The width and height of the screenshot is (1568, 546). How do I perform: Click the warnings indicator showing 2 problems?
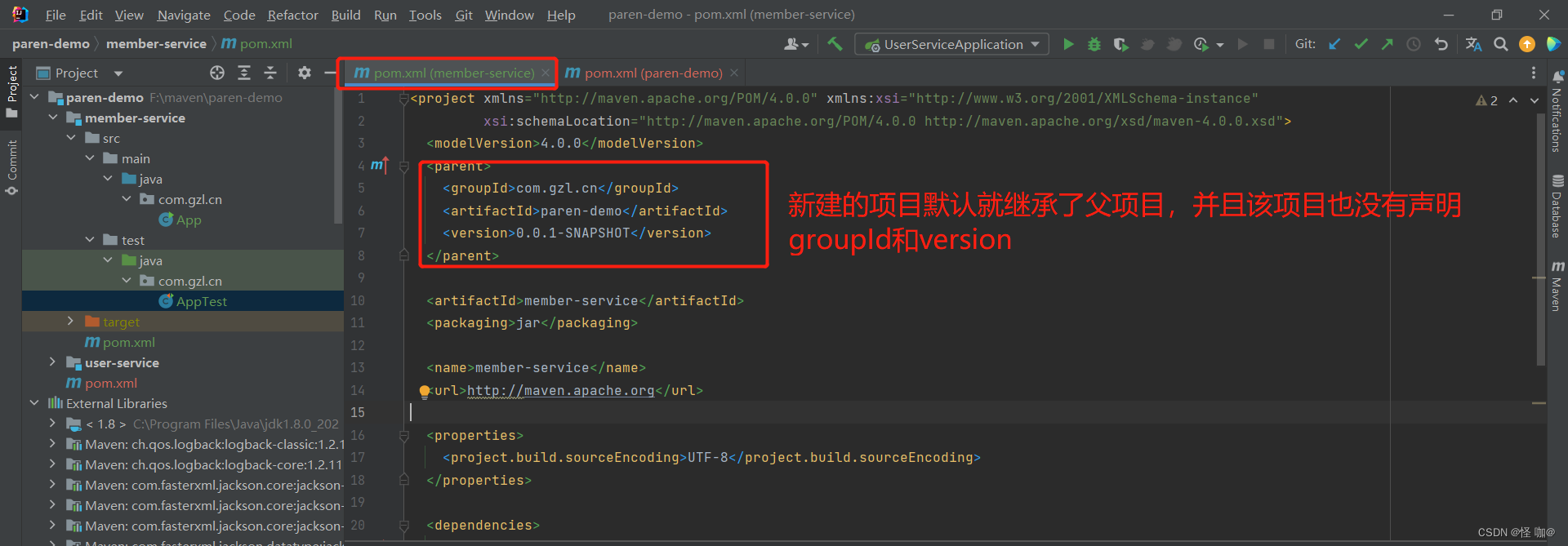tap(1486, 100)
